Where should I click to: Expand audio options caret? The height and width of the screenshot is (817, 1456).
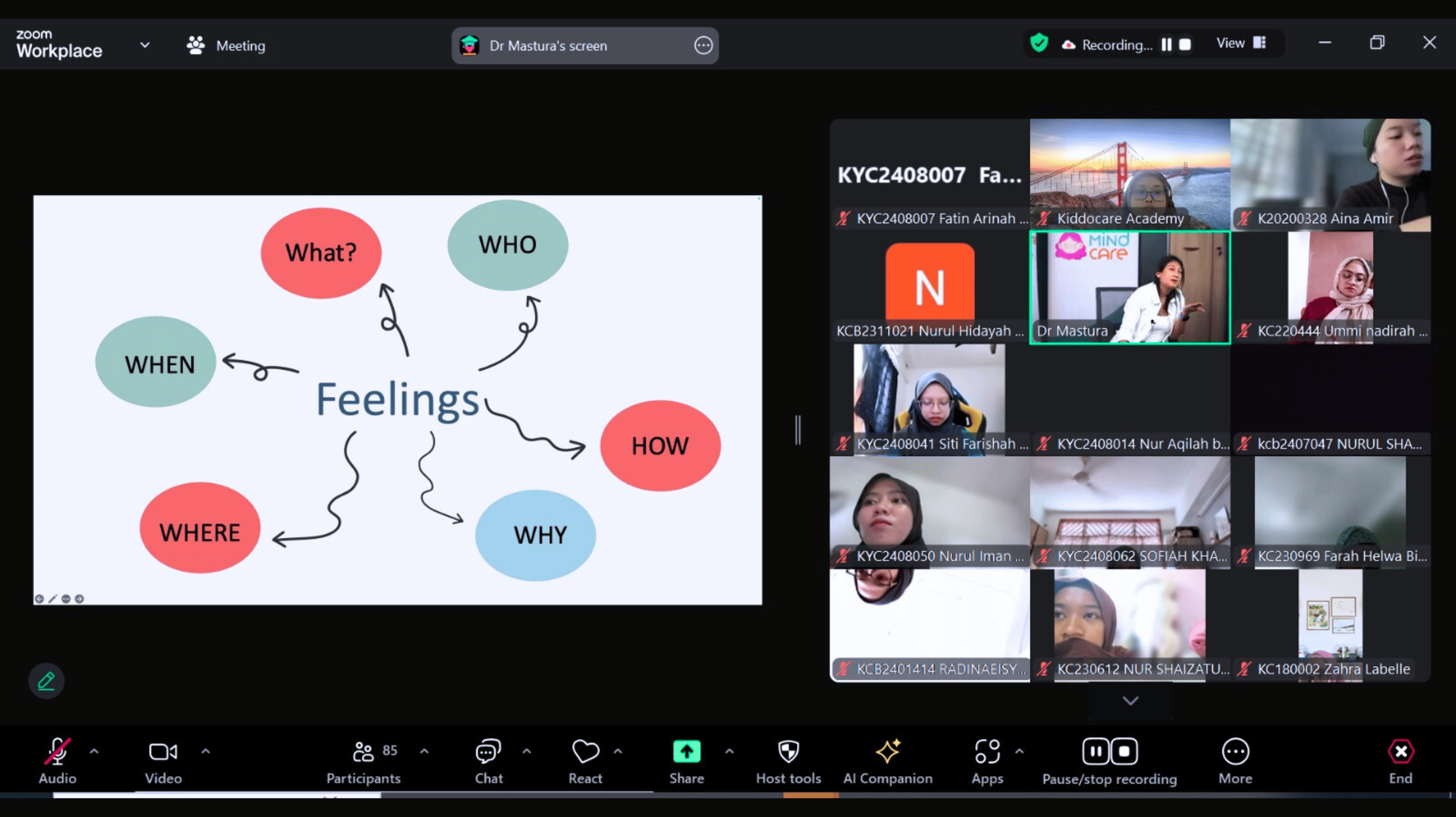94,751
